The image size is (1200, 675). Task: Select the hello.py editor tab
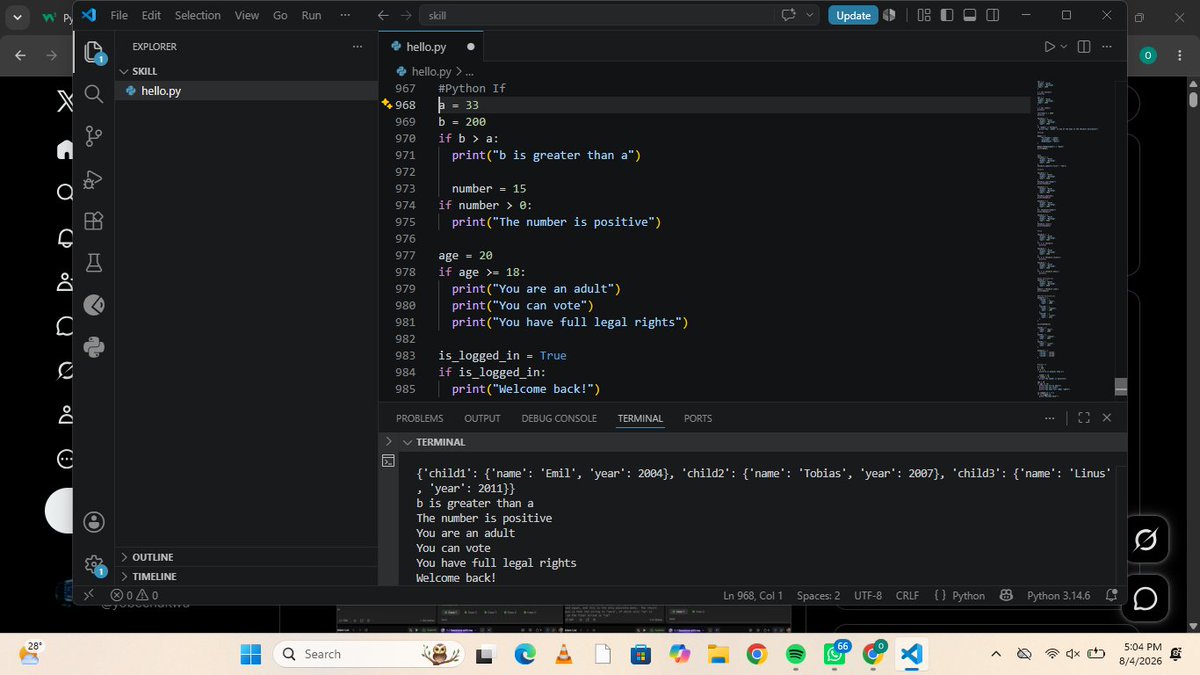pos(432,47)
